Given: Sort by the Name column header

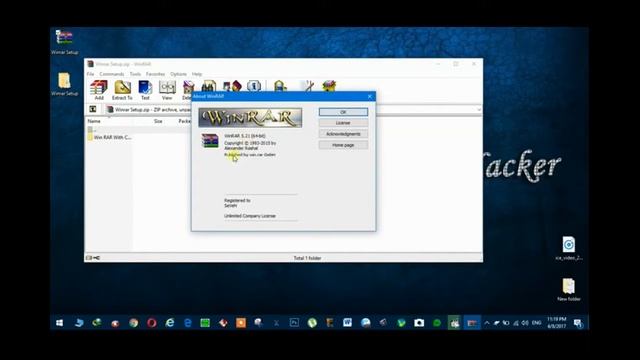Looking at the screenshot, I should point(94,121).
